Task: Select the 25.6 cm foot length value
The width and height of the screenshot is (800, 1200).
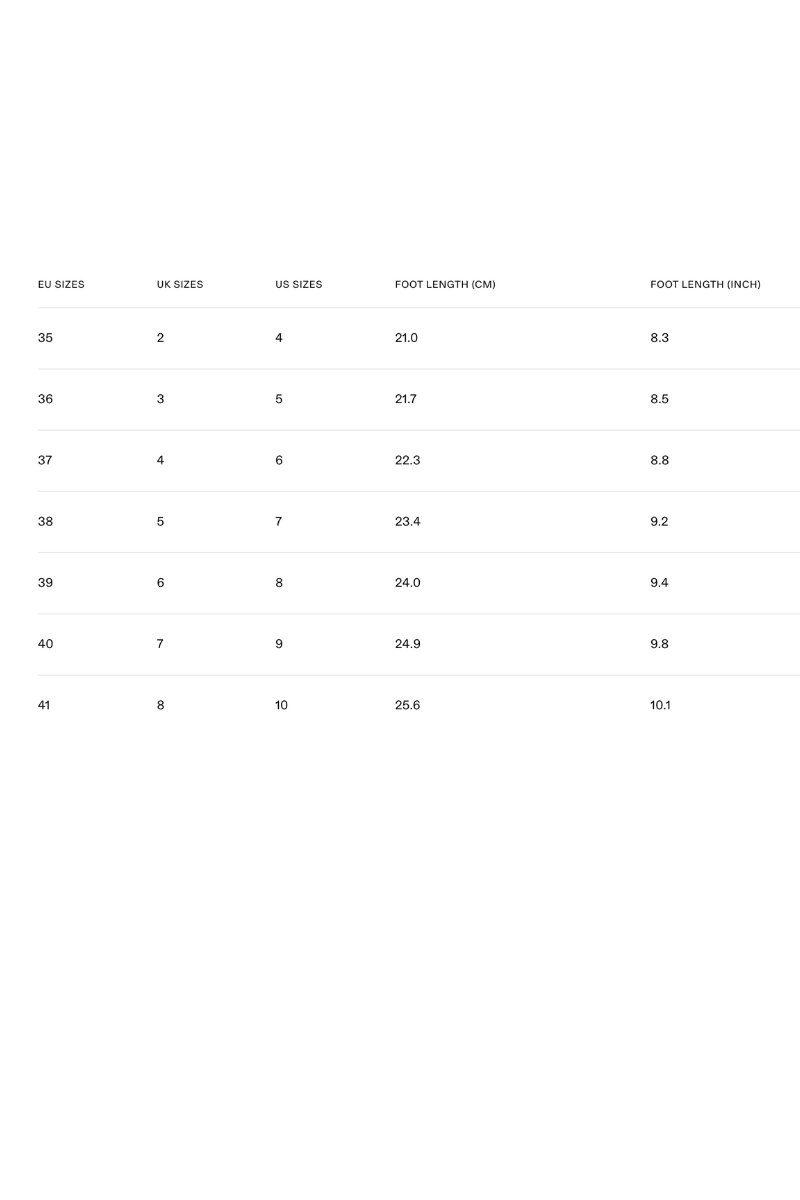Action: tap(407, 705)
